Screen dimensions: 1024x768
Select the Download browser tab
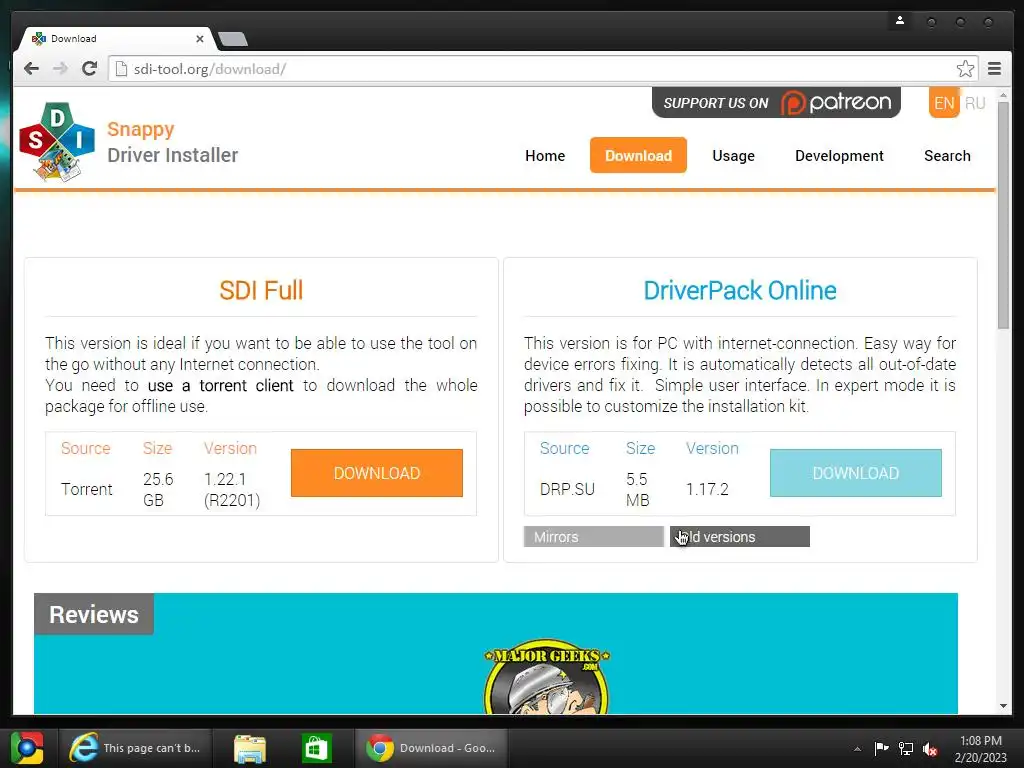118,39
